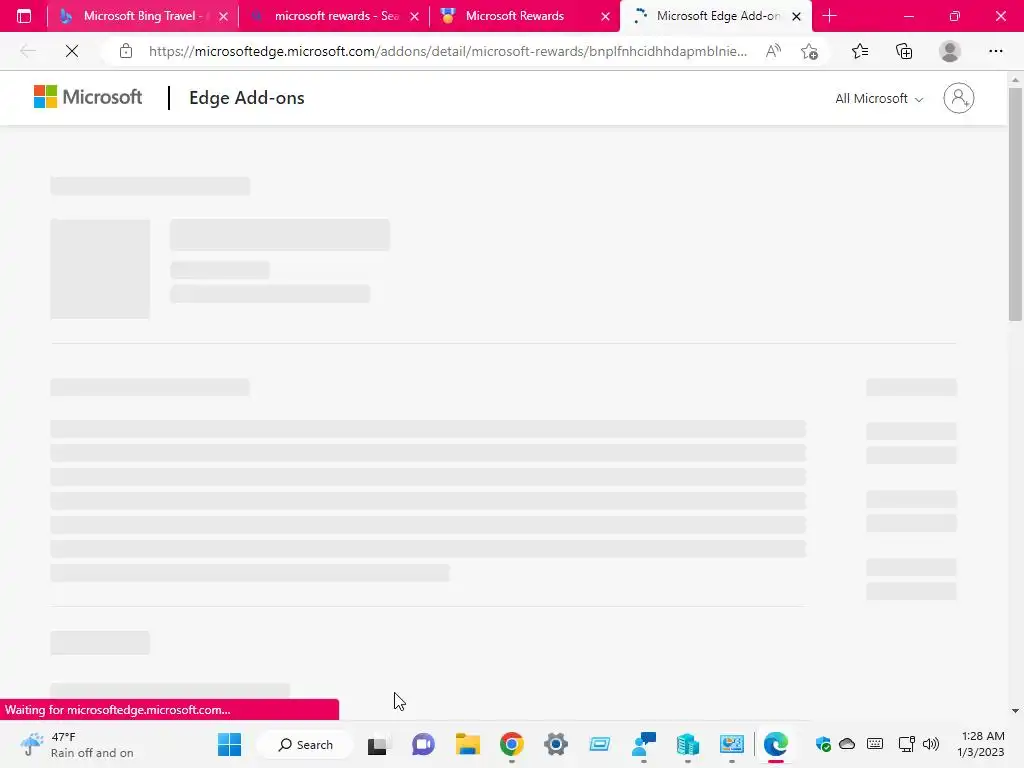
Task: Close the Microsoft Rewards tab
Action: tap(605, 16)
